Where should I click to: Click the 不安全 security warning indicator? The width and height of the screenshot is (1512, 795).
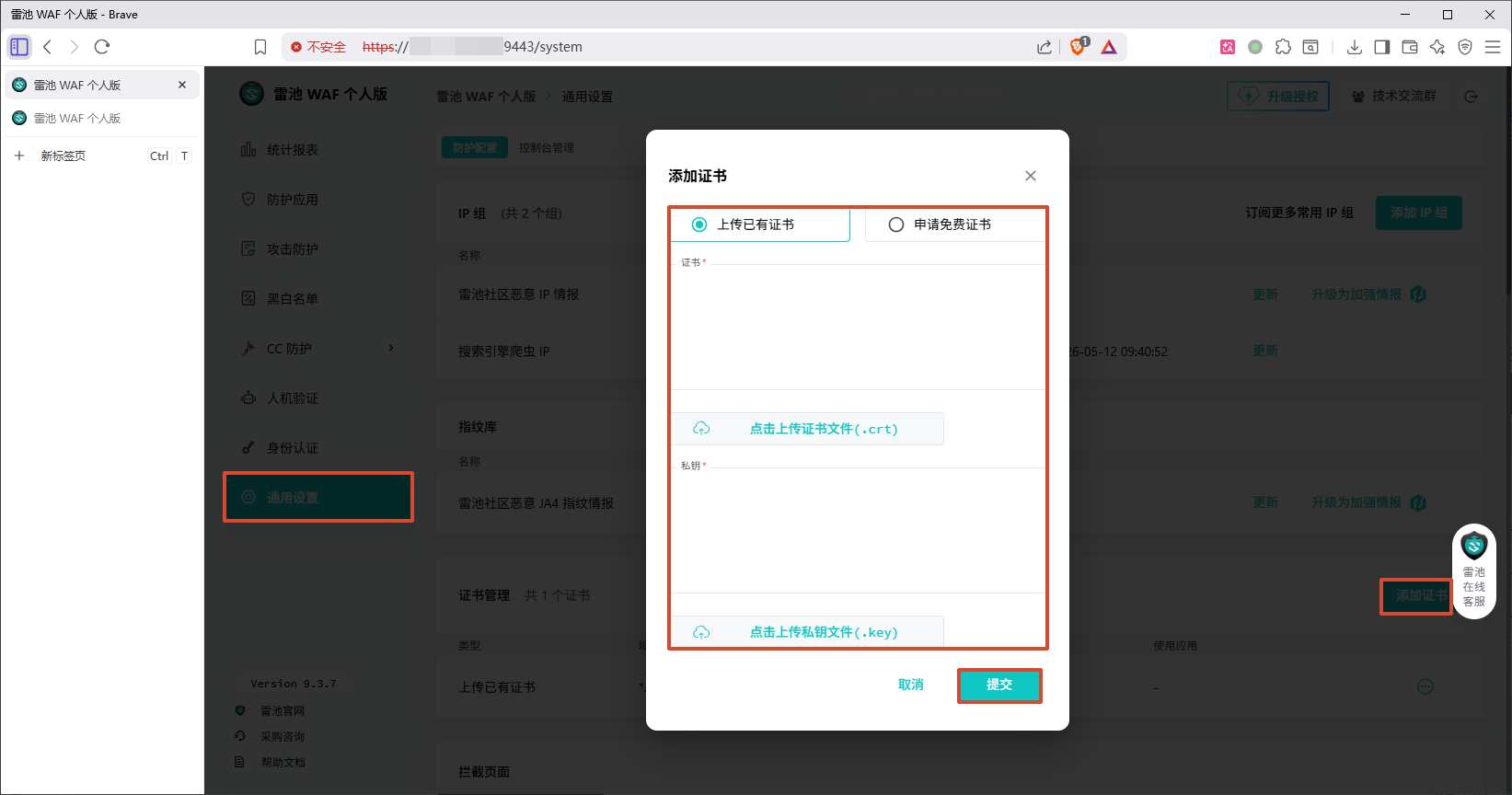click(318, 47)
